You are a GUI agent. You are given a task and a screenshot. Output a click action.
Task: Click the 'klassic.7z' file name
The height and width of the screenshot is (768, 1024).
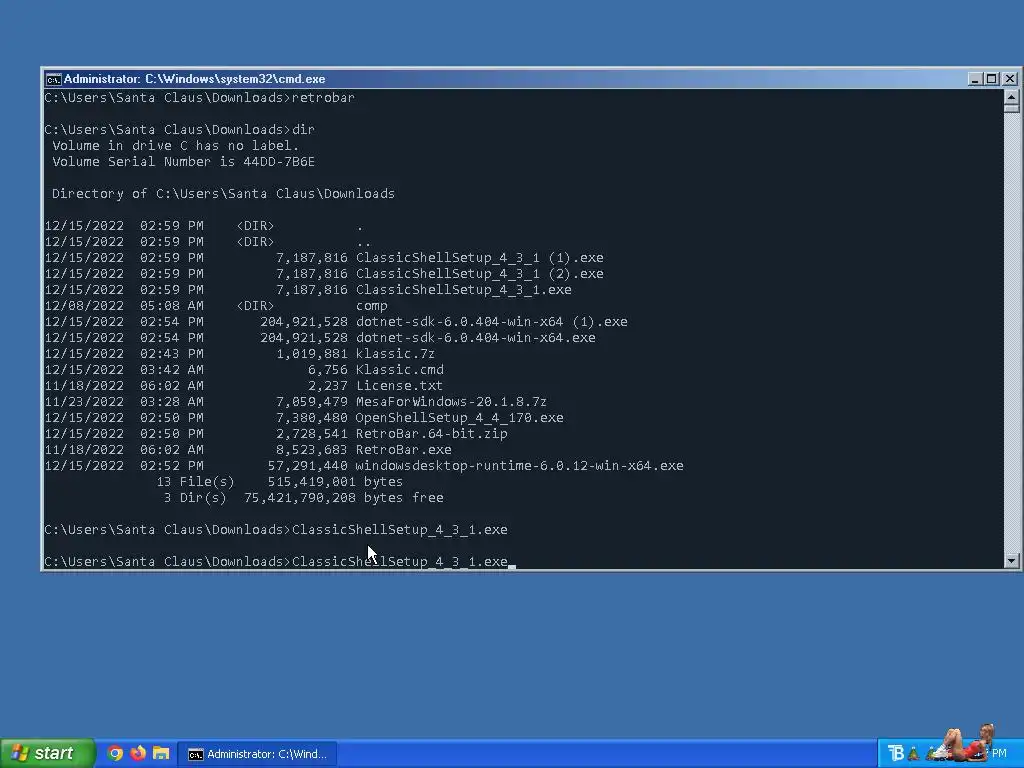[x=395, y=354]
